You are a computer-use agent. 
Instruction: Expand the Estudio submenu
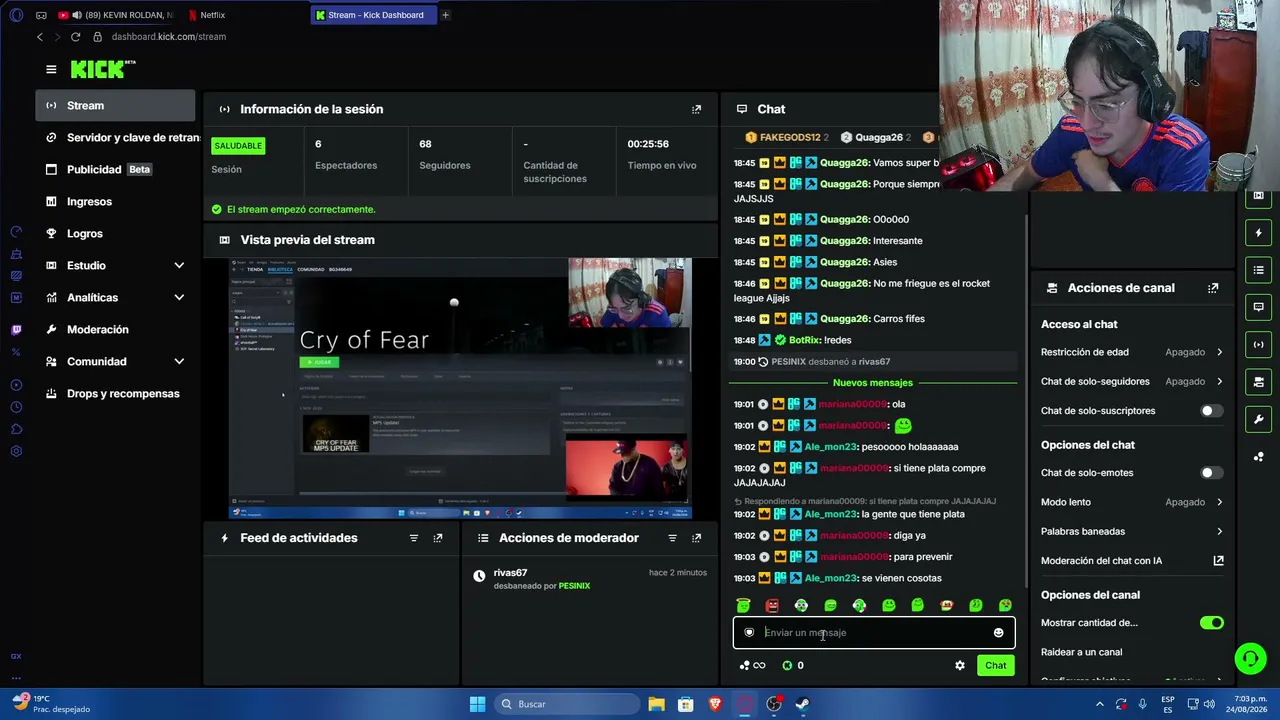(x=179, y=266)
